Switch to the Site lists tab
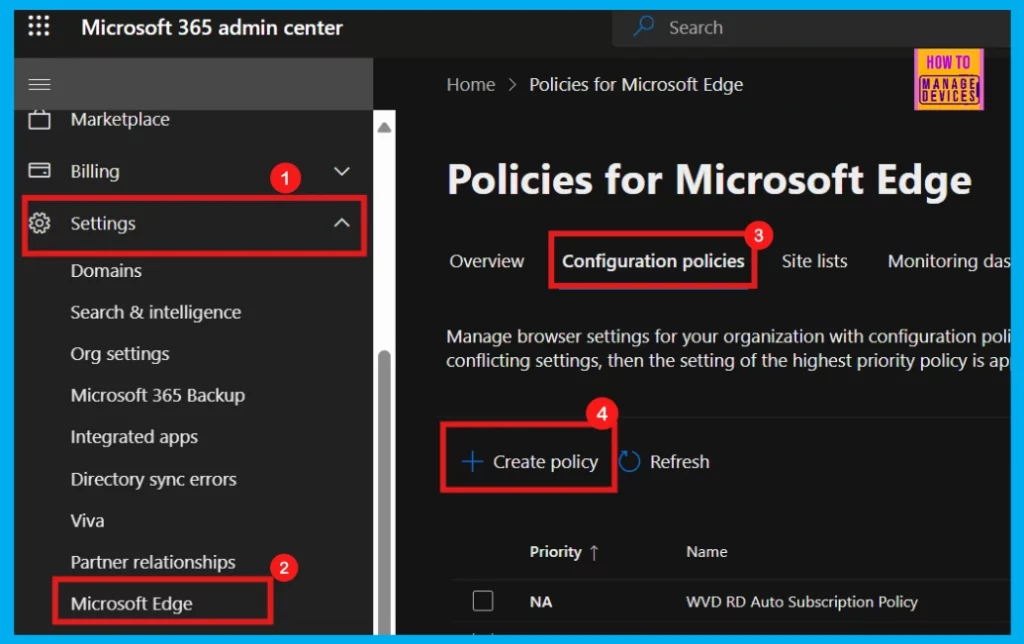 (814, 261)
